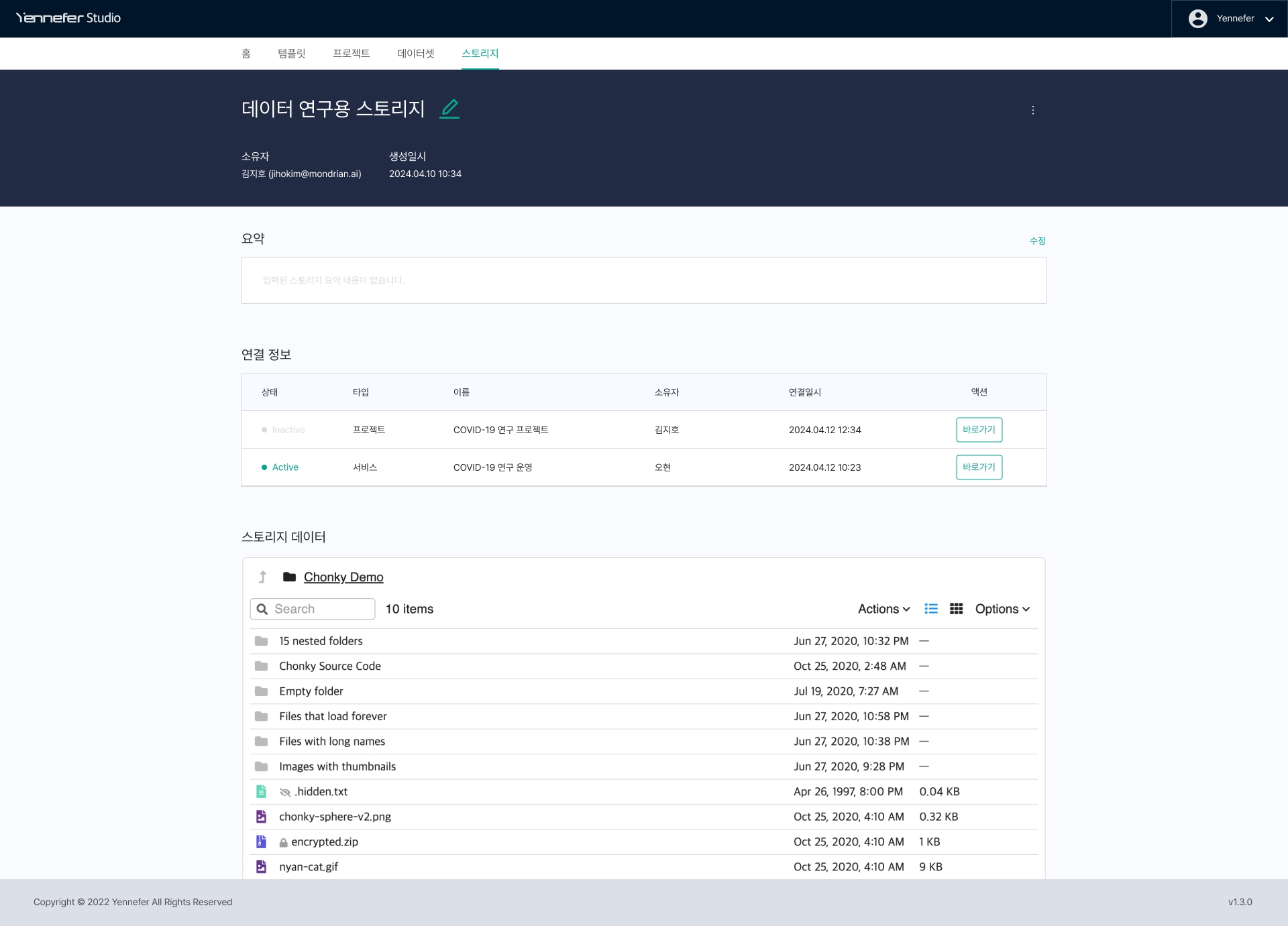Switch to list view icon
This screenshot has width=1288, height=926.
coord(930,609)
